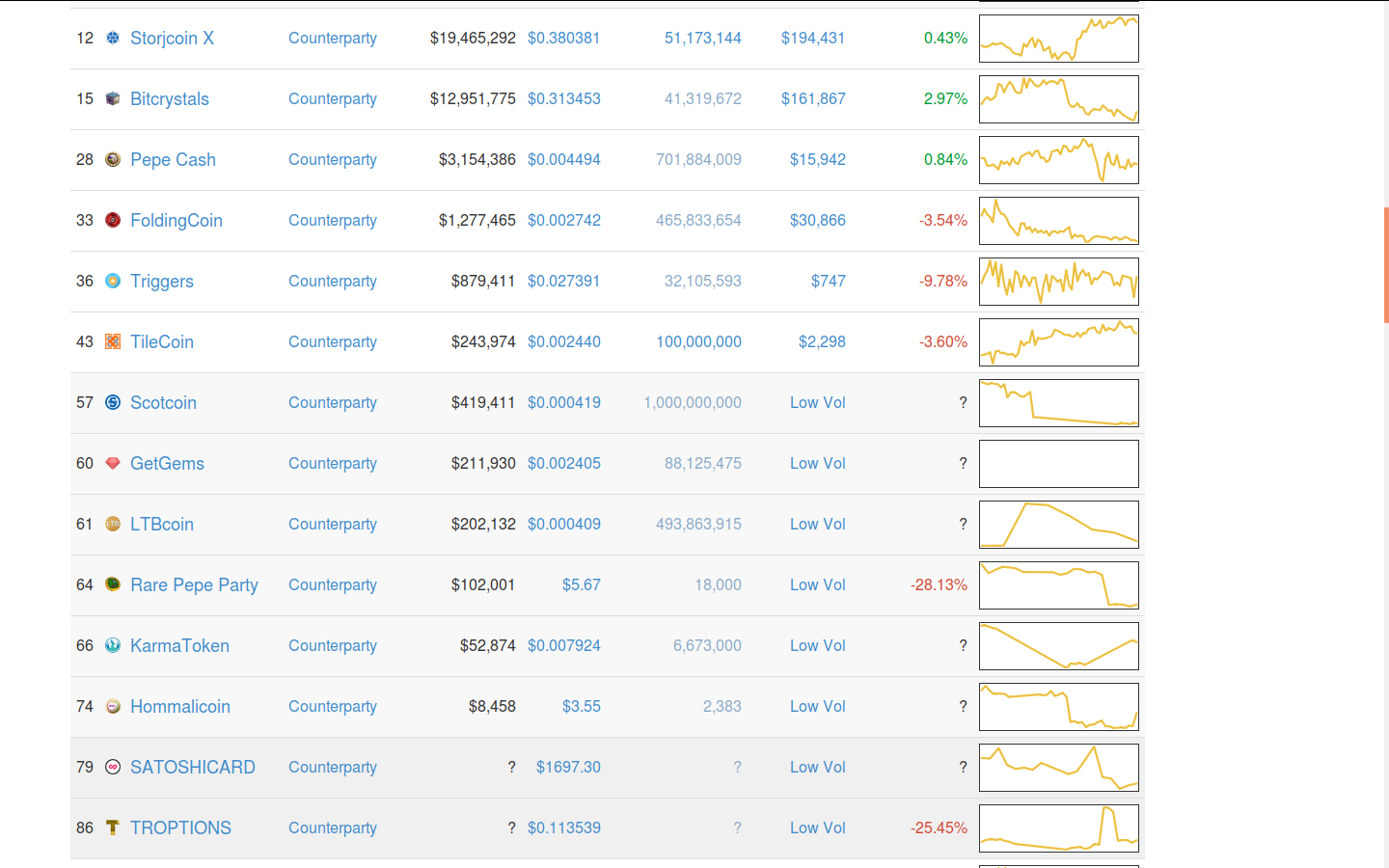Image resolution: width=1389 pixels, height=868 pixels.
Task: Open LTBcoin price graph thumbnail
Action: click(1059, 525)
